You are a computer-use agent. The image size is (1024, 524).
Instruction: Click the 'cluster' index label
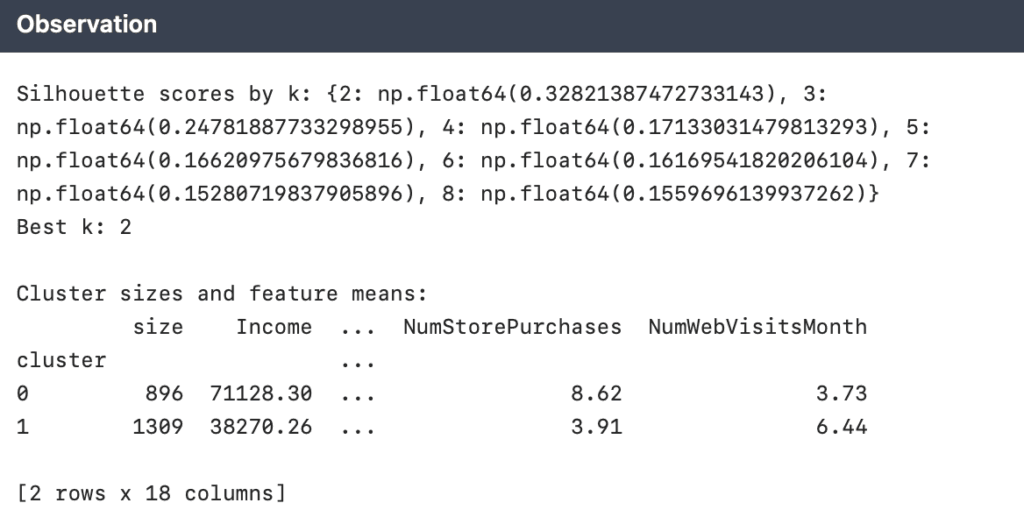[61, 360]
